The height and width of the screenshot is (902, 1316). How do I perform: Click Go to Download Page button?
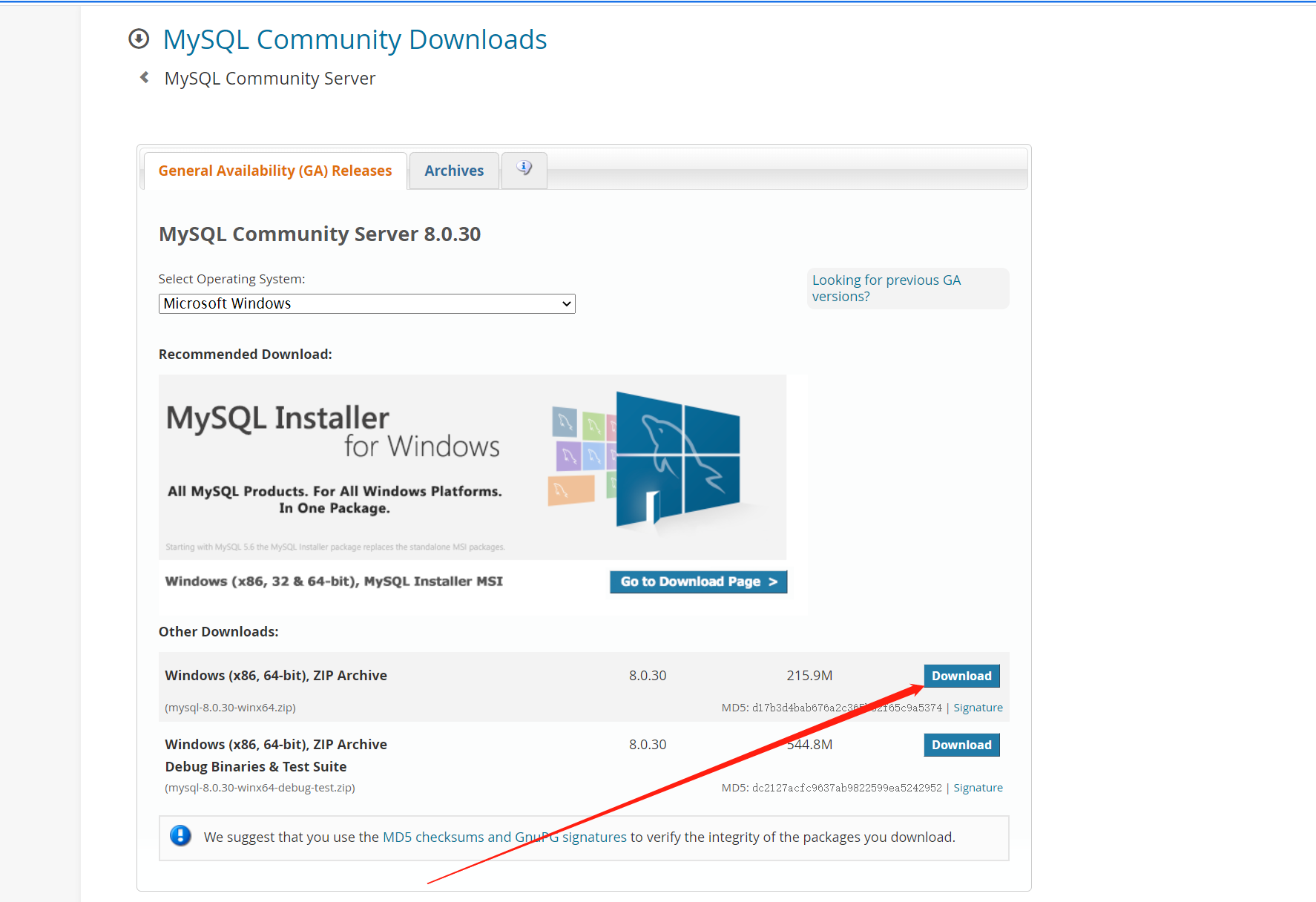699,582
